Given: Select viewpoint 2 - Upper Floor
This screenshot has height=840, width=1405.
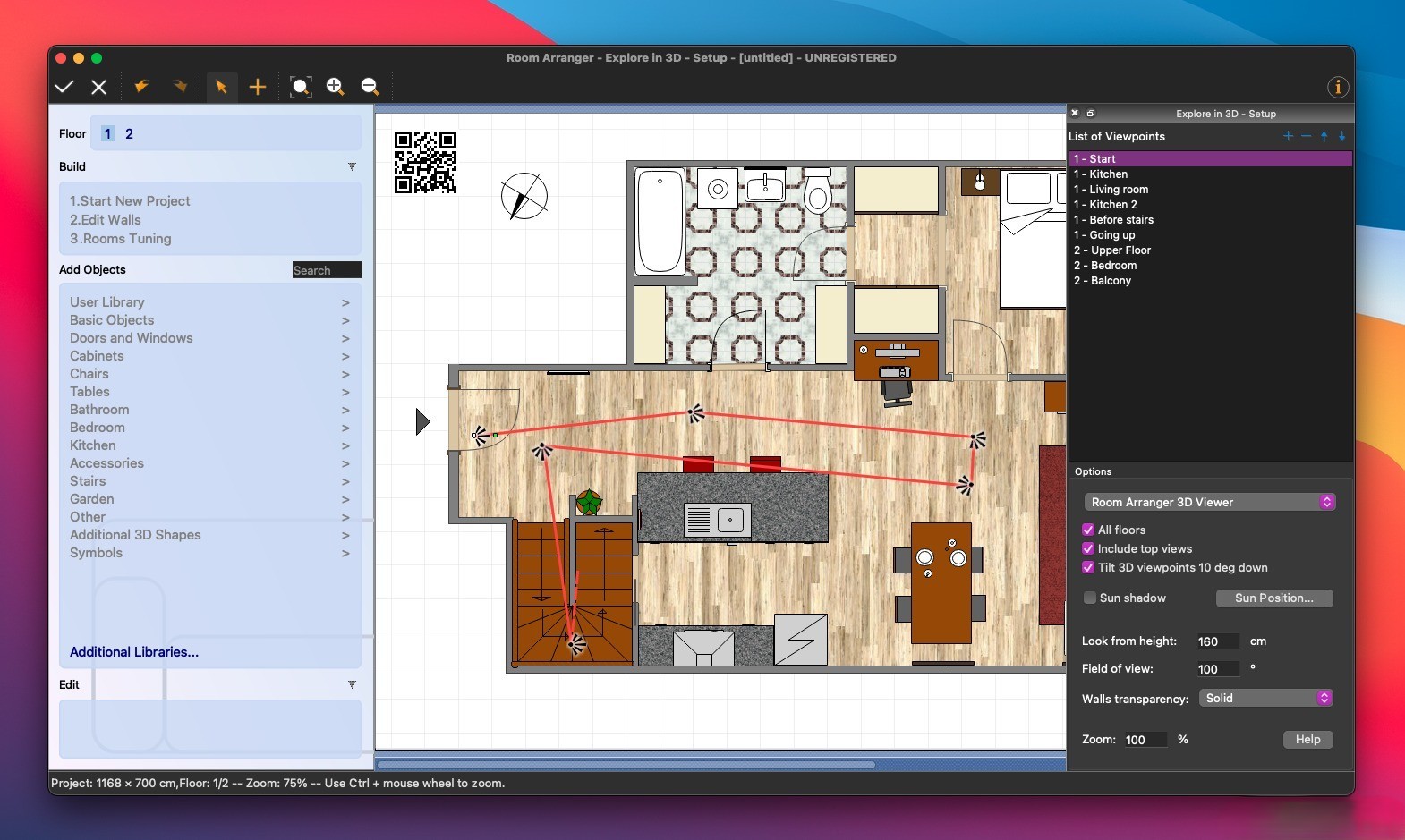Looking at the screenshot, I should click(1211, 250).
